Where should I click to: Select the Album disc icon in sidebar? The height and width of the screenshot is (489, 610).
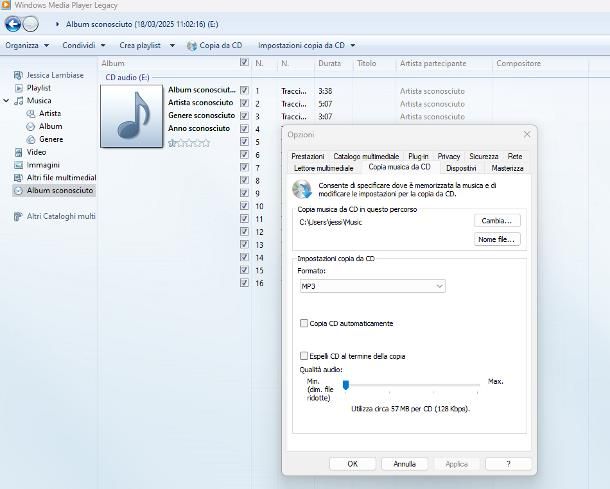tap(30, 126)
